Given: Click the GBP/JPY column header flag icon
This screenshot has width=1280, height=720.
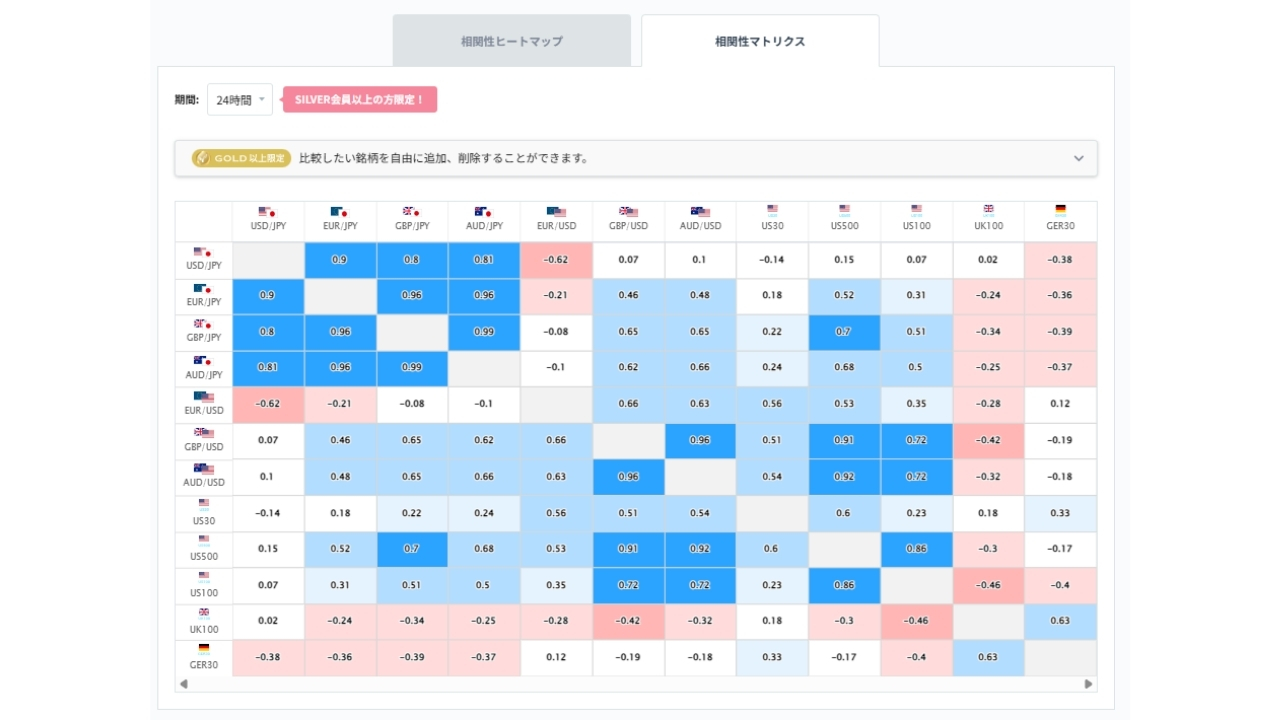Looking at the screenshot, I should click(x=412, y=212).
